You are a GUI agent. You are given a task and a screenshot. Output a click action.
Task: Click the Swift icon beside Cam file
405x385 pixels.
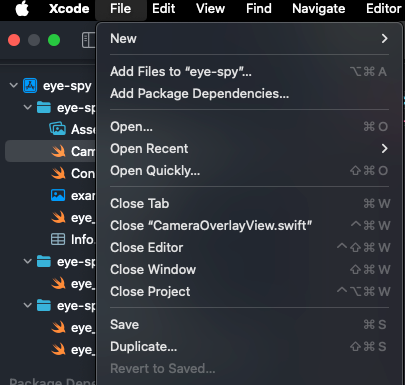(58, 151)
